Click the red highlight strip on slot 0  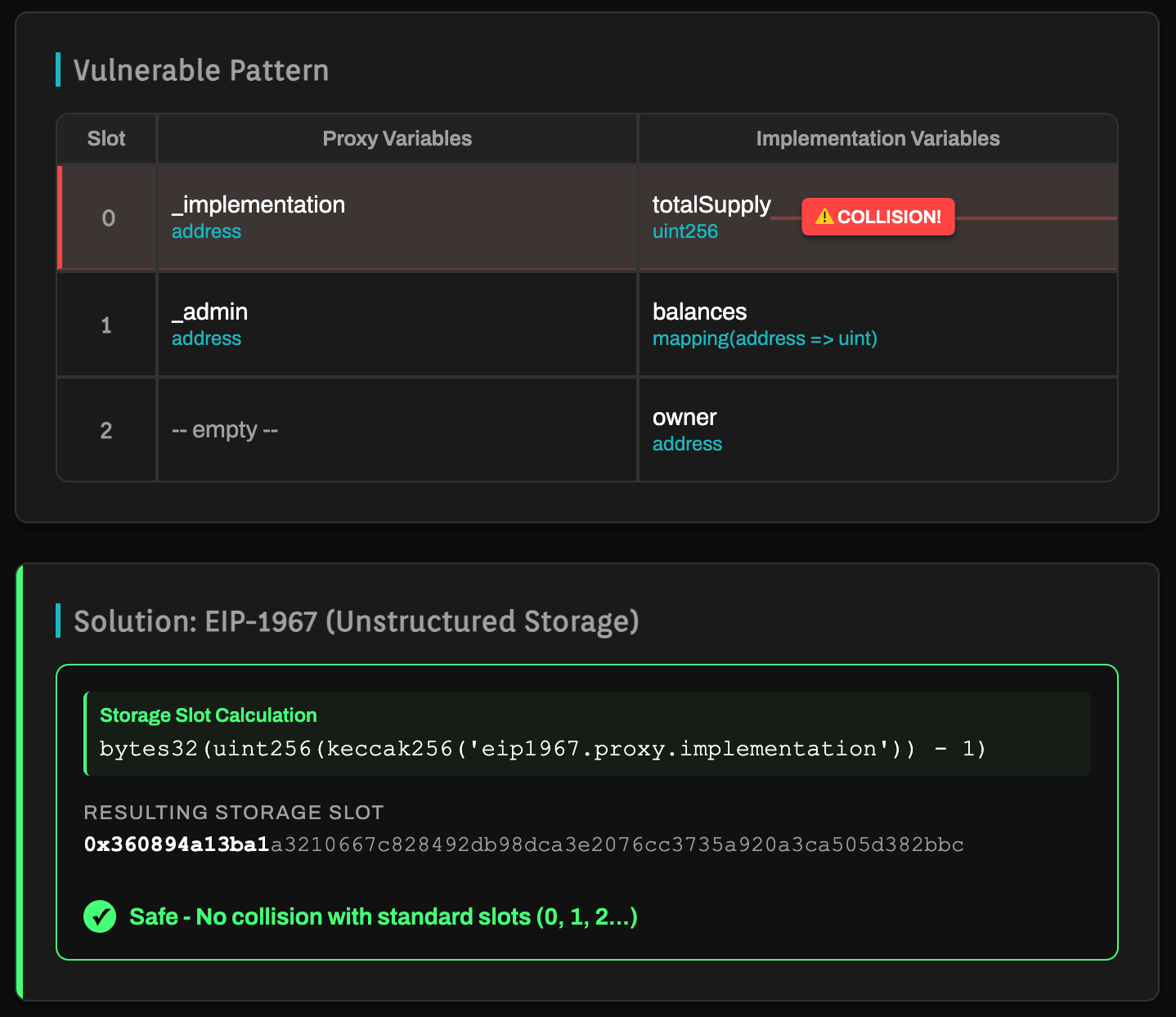pos(60,217)
